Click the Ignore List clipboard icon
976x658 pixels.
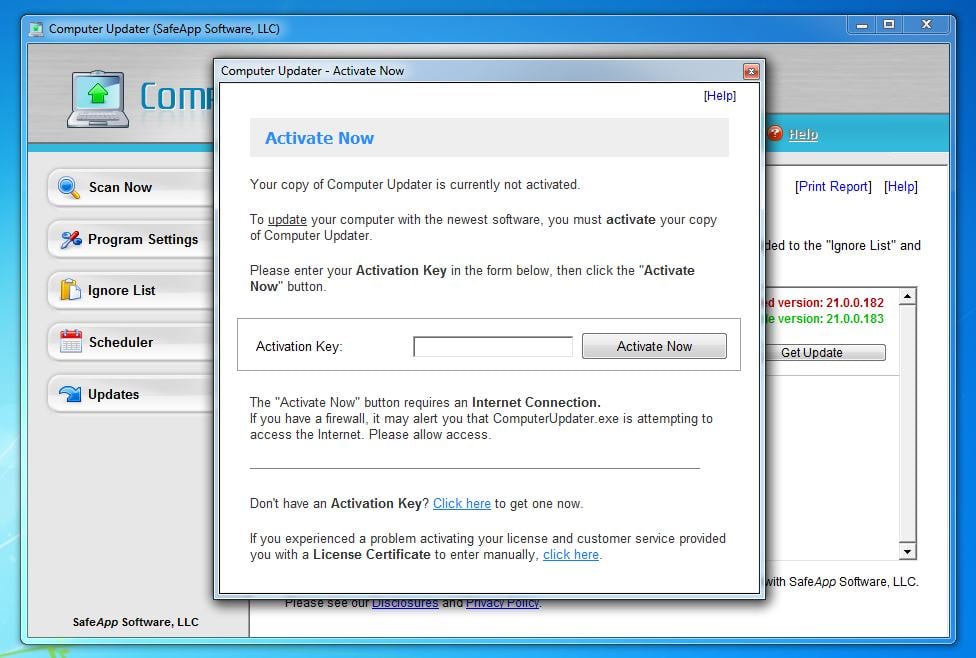click(x=70, y=290)
